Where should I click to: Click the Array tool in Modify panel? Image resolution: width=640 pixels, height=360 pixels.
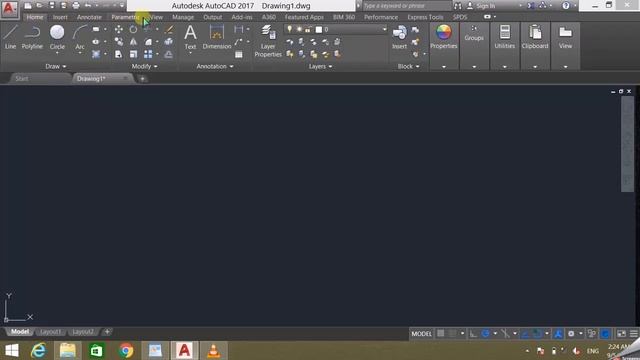pos(148,54)
